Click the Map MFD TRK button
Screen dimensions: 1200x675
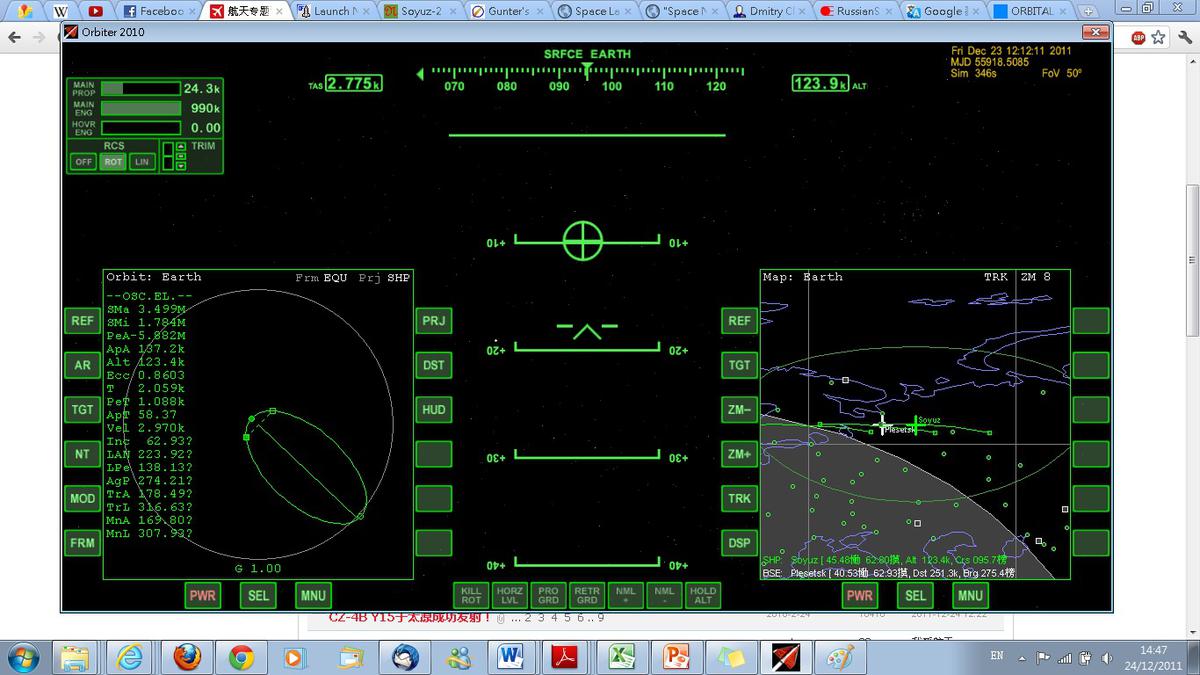(x=739, y=498)
